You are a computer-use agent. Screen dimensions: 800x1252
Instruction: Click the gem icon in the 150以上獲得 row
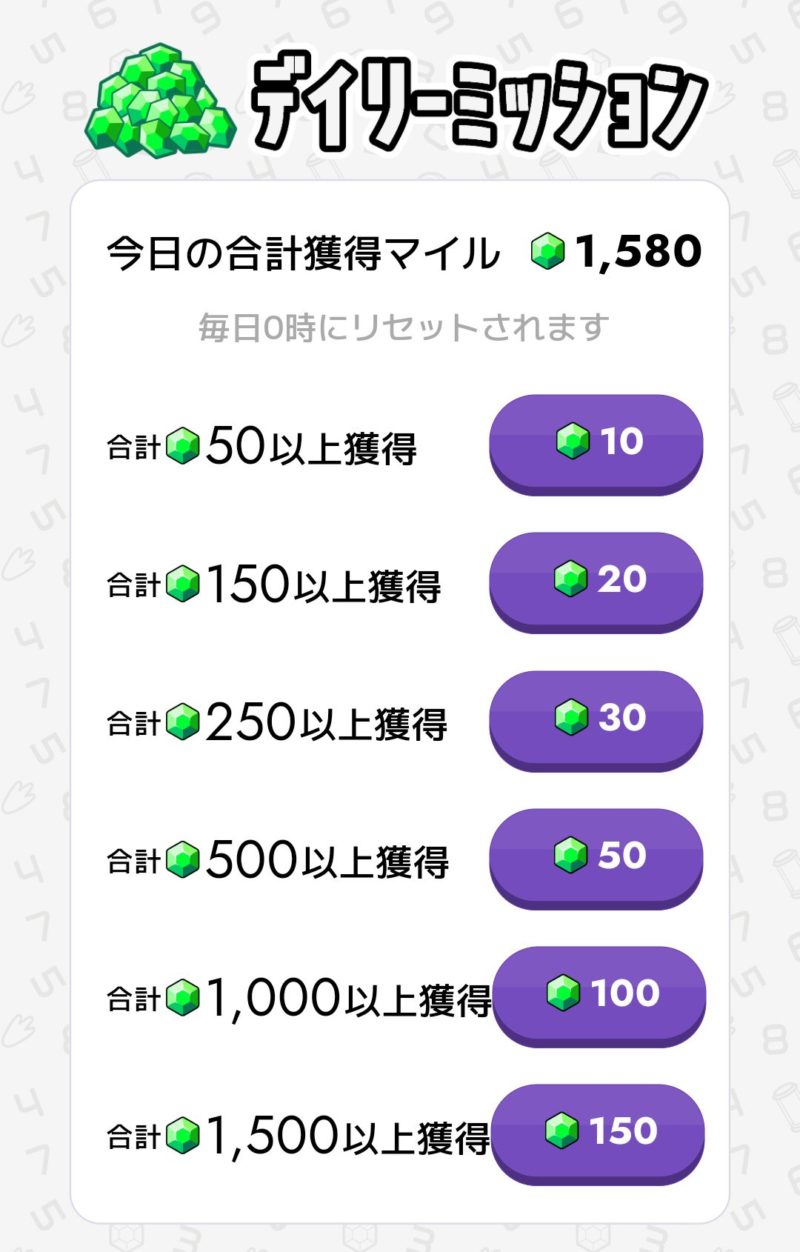tap(183, 584)
